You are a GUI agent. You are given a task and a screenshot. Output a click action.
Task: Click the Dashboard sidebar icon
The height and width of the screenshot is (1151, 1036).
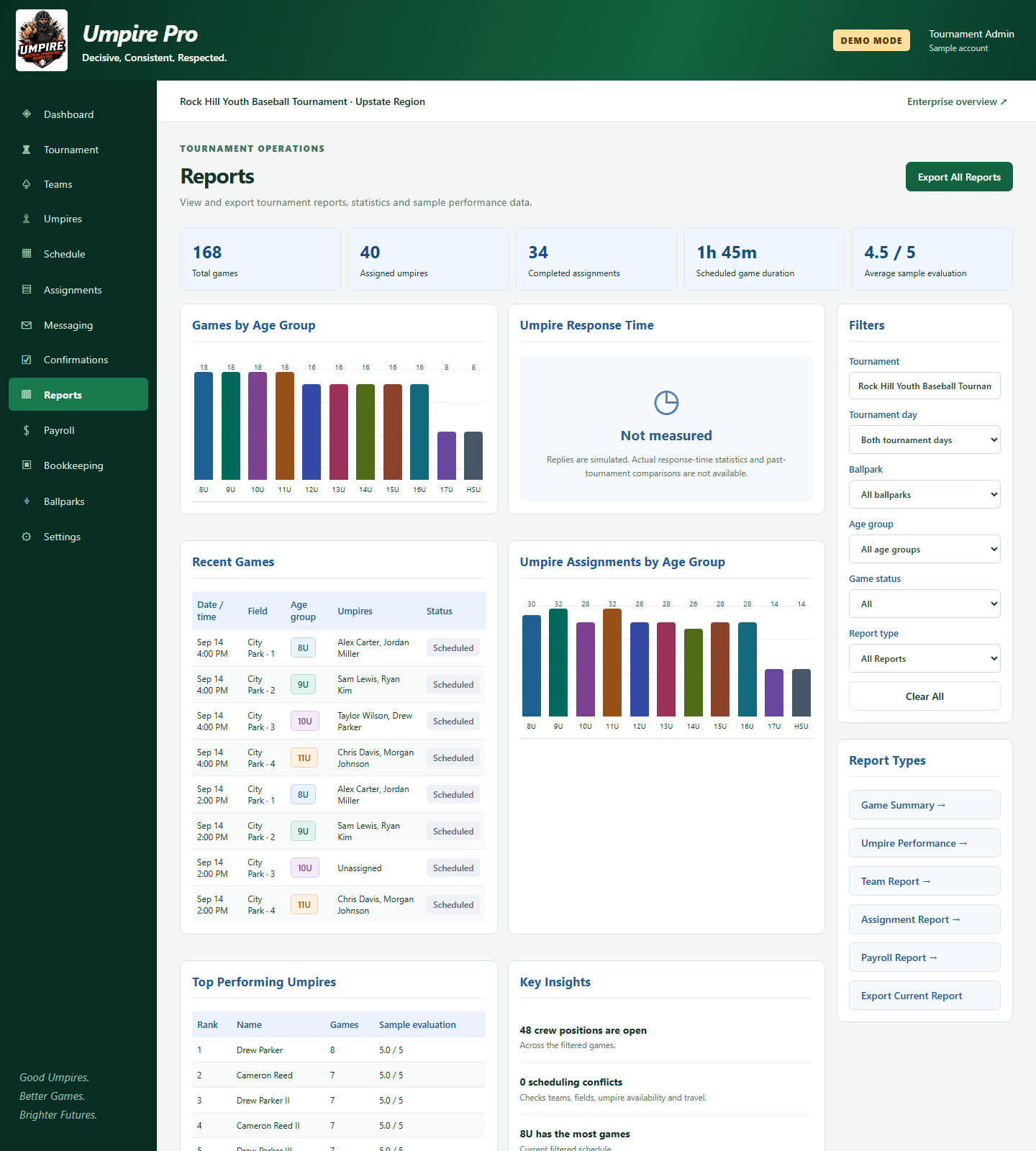(x=27, y=114)
